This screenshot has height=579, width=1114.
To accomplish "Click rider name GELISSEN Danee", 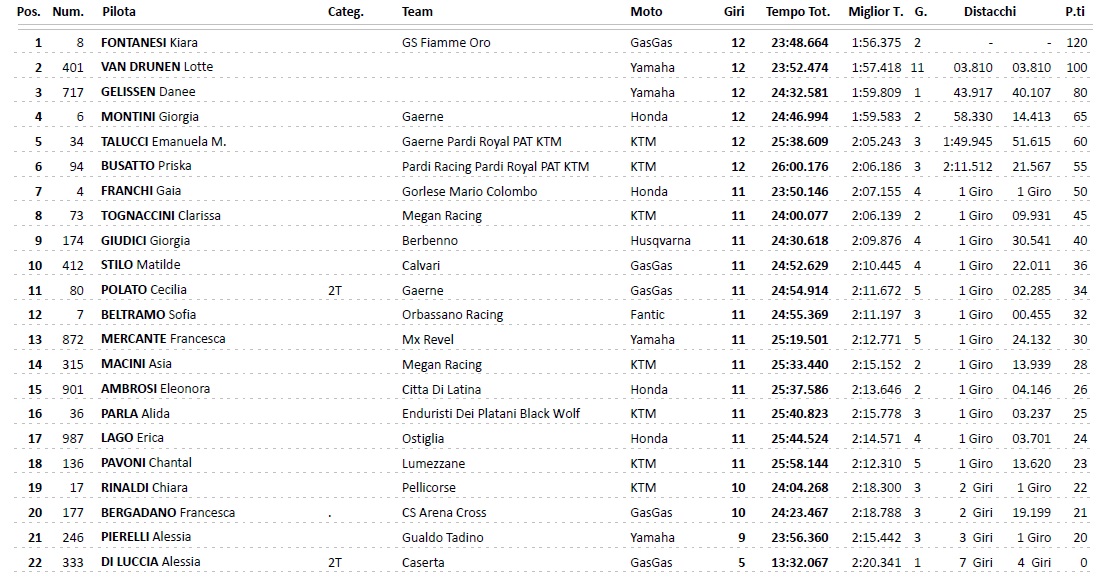I will point(148,92).
